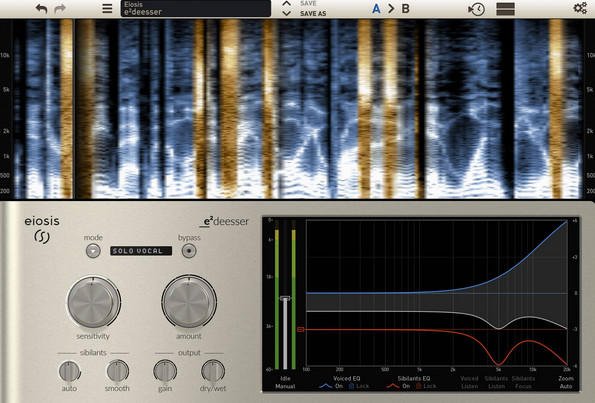Open the settings gears icon
Image resolution: width=595 pixels, height=403 pixels.
580,8
